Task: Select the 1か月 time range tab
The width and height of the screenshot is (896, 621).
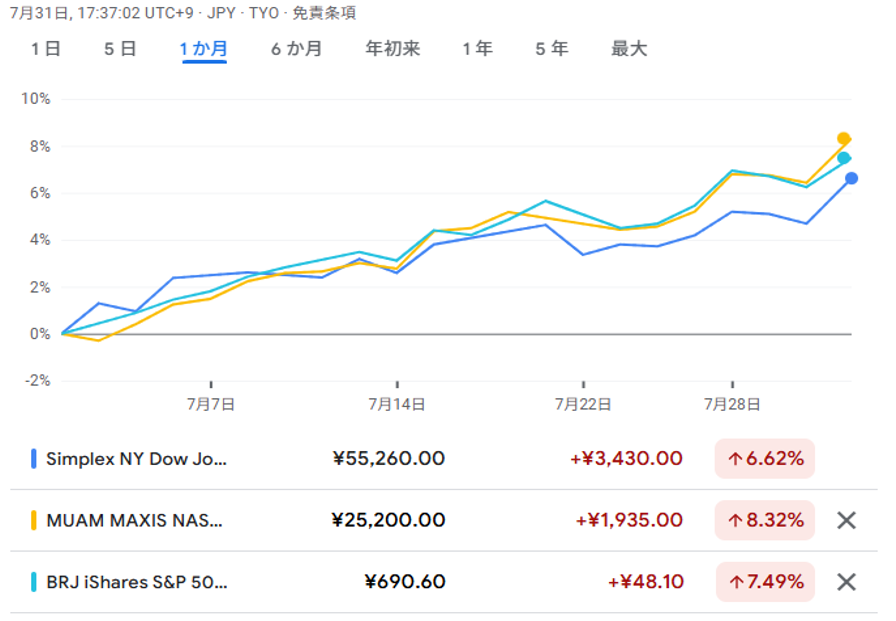Action: tap(204, 49)
